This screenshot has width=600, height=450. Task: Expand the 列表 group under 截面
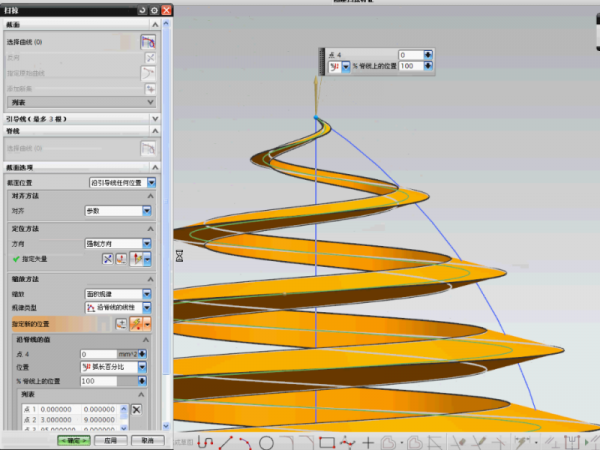(150, 101)
